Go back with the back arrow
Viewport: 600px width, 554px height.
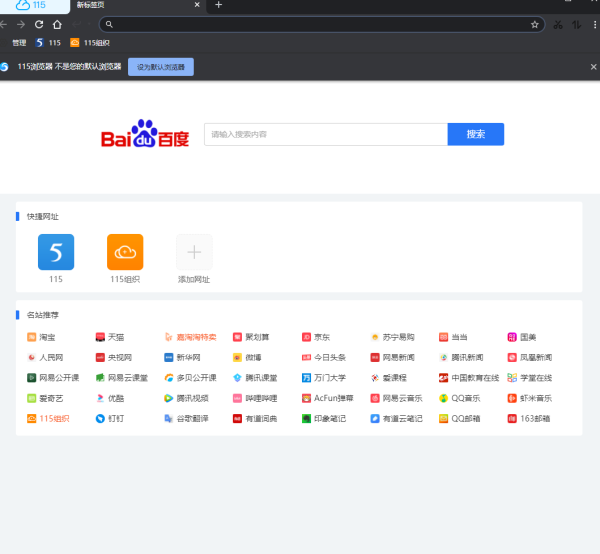point(3,25)
